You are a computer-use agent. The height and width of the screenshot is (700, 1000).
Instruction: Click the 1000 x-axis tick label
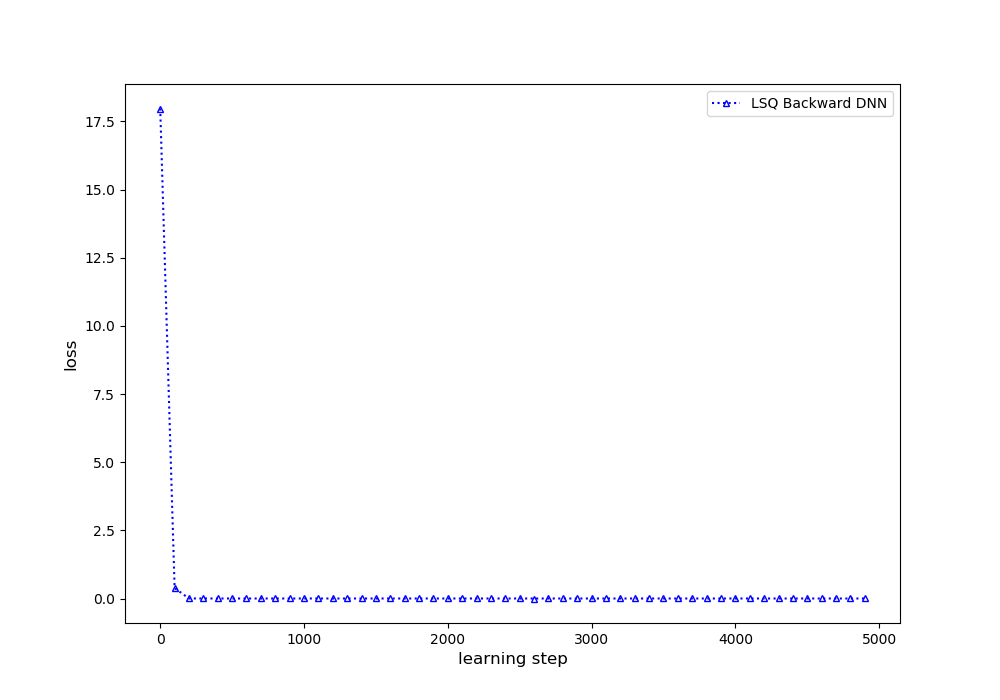click(x=304, y=639)
